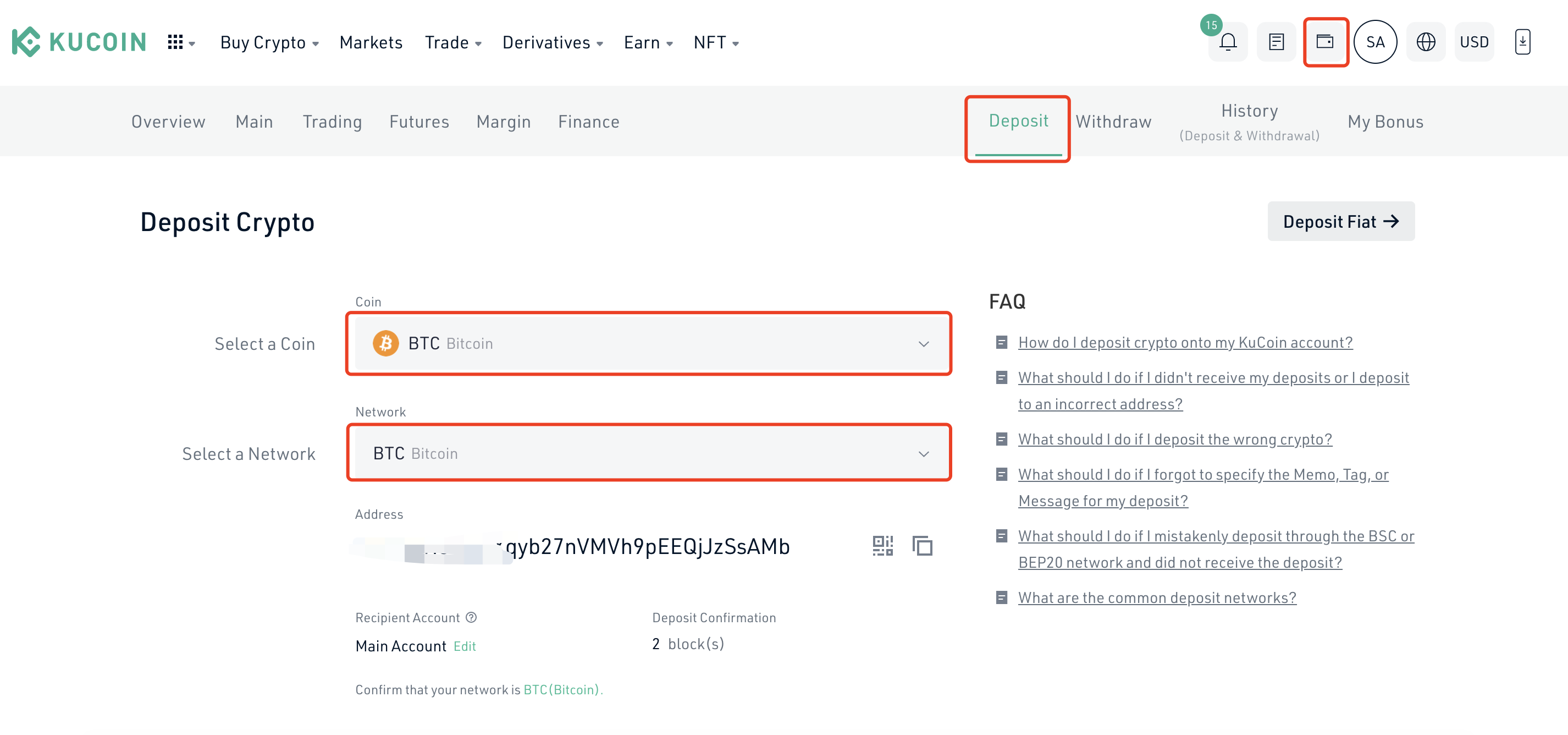
Task: Open the notifications bell icon
Action: [x=1228, y=42]
